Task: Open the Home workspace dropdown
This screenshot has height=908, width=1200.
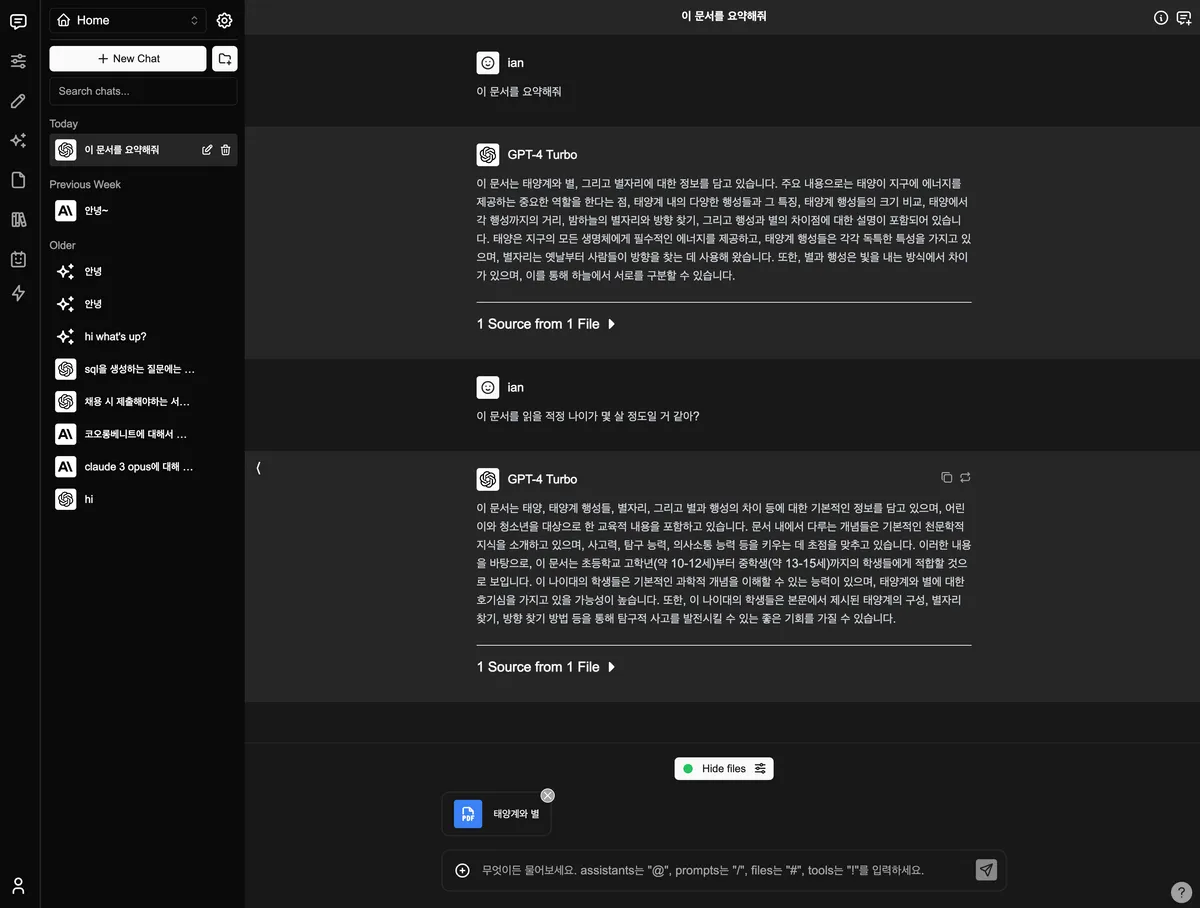Action: pyautogui.click(x=128, y=20)
